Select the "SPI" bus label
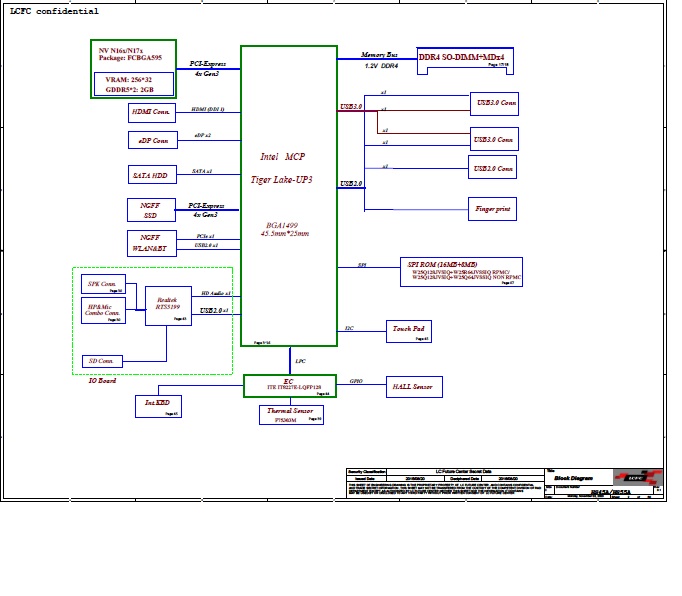 (362, 265)
